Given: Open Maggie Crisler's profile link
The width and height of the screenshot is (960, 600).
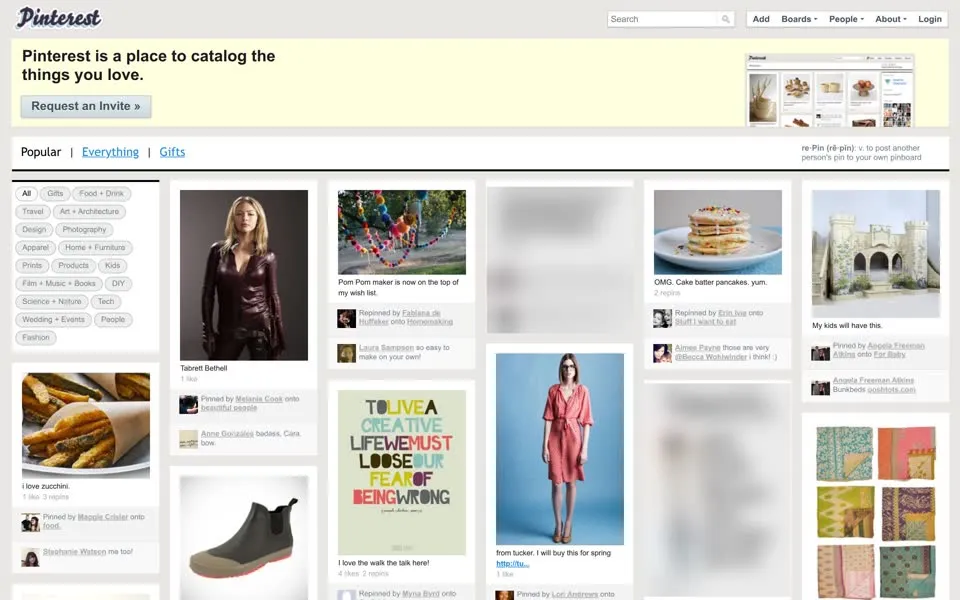Looking at the screenshot, I should tap(103, 517).
